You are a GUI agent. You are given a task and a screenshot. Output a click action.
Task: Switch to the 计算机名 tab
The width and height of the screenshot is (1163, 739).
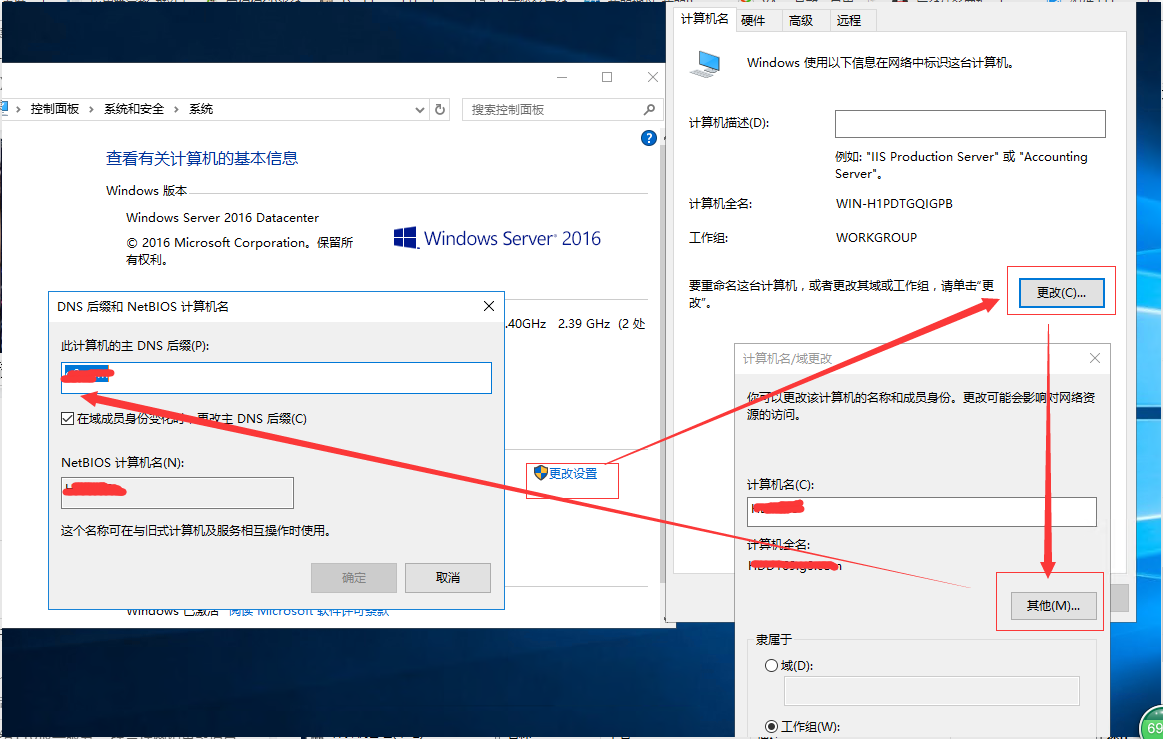705,19
